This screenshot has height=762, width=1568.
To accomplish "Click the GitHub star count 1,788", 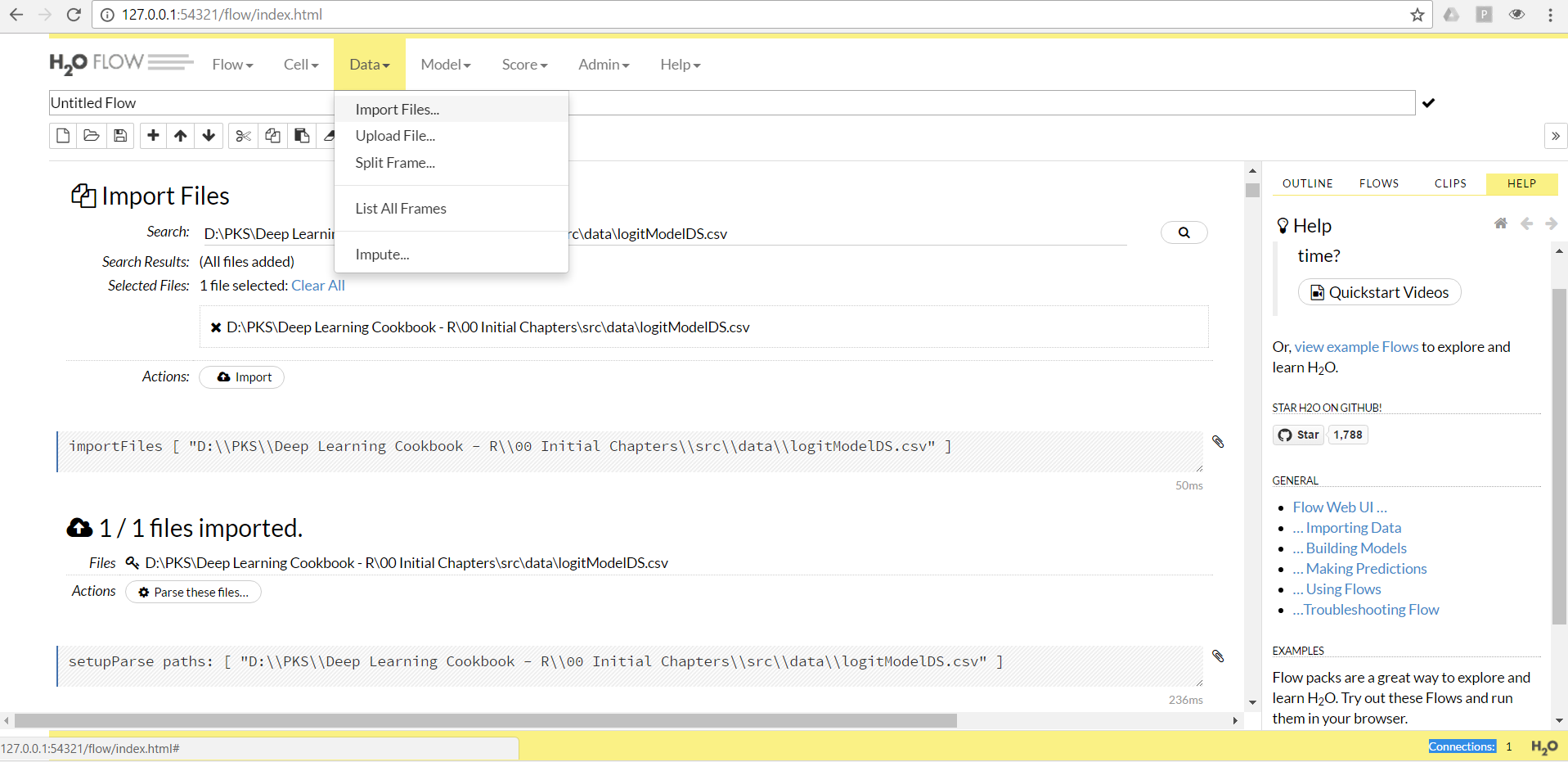I will click(1348, 435).
